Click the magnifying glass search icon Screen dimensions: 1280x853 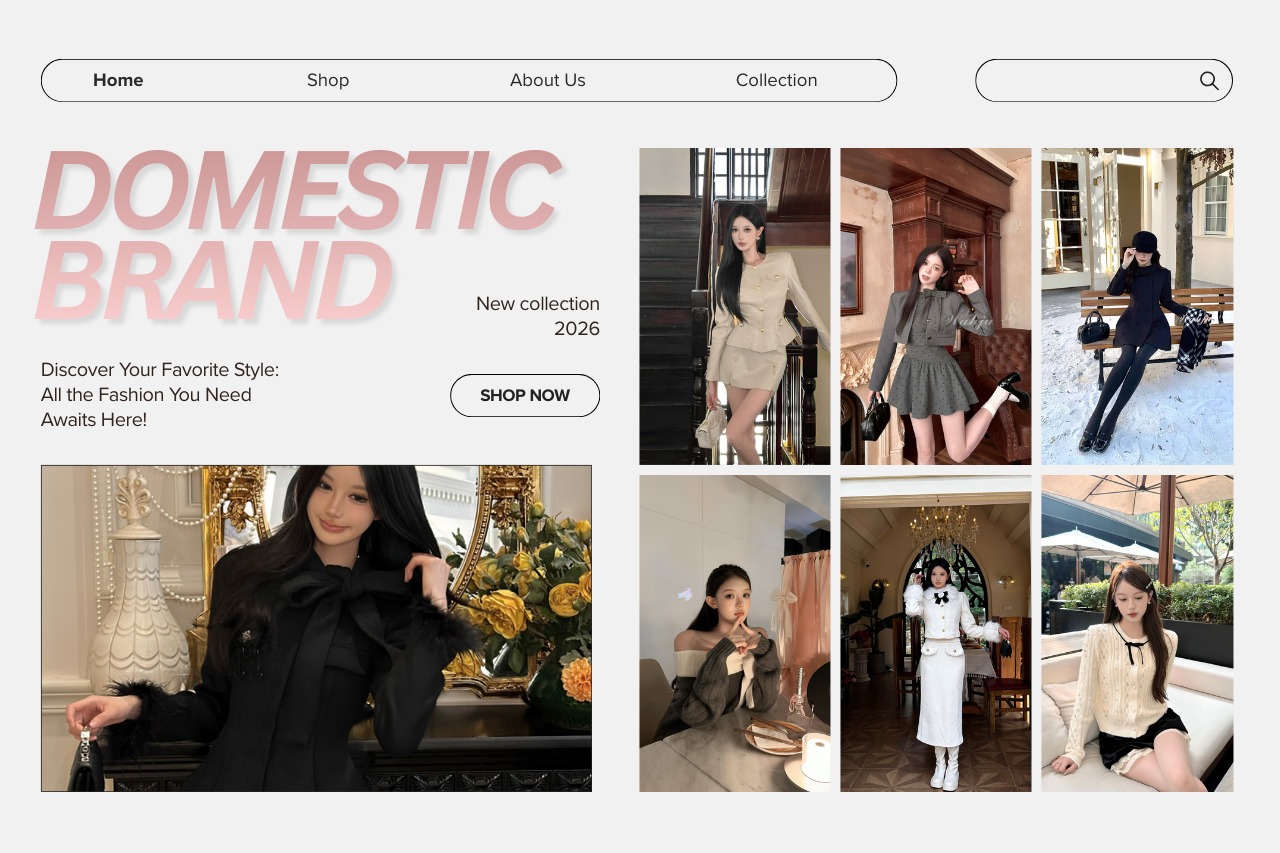point(1209,81)
